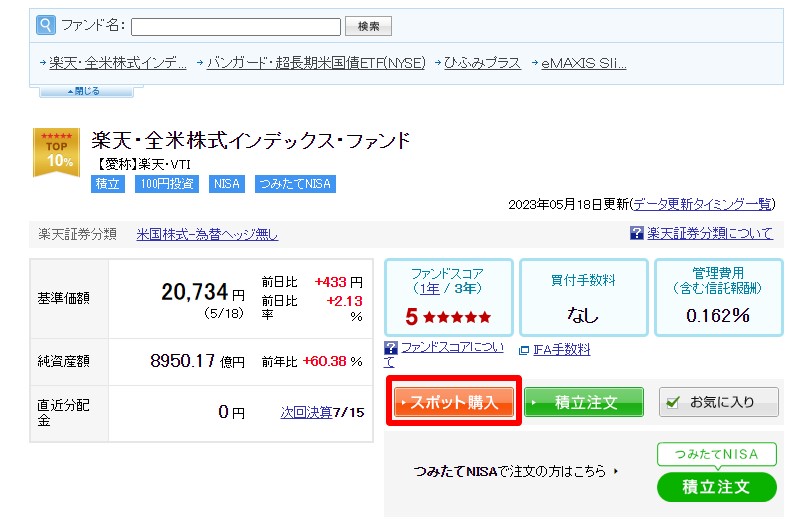Open ひふみプラス recent fund link
This screenshot has height=526, width=795.
482,63
